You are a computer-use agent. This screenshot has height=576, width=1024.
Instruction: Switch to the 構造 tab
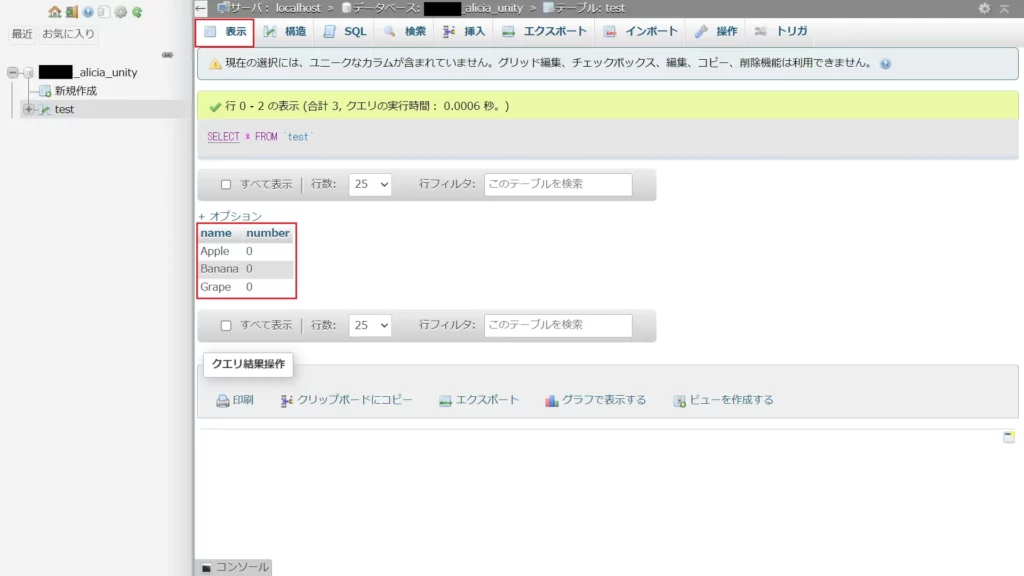(x=285, y=31)
